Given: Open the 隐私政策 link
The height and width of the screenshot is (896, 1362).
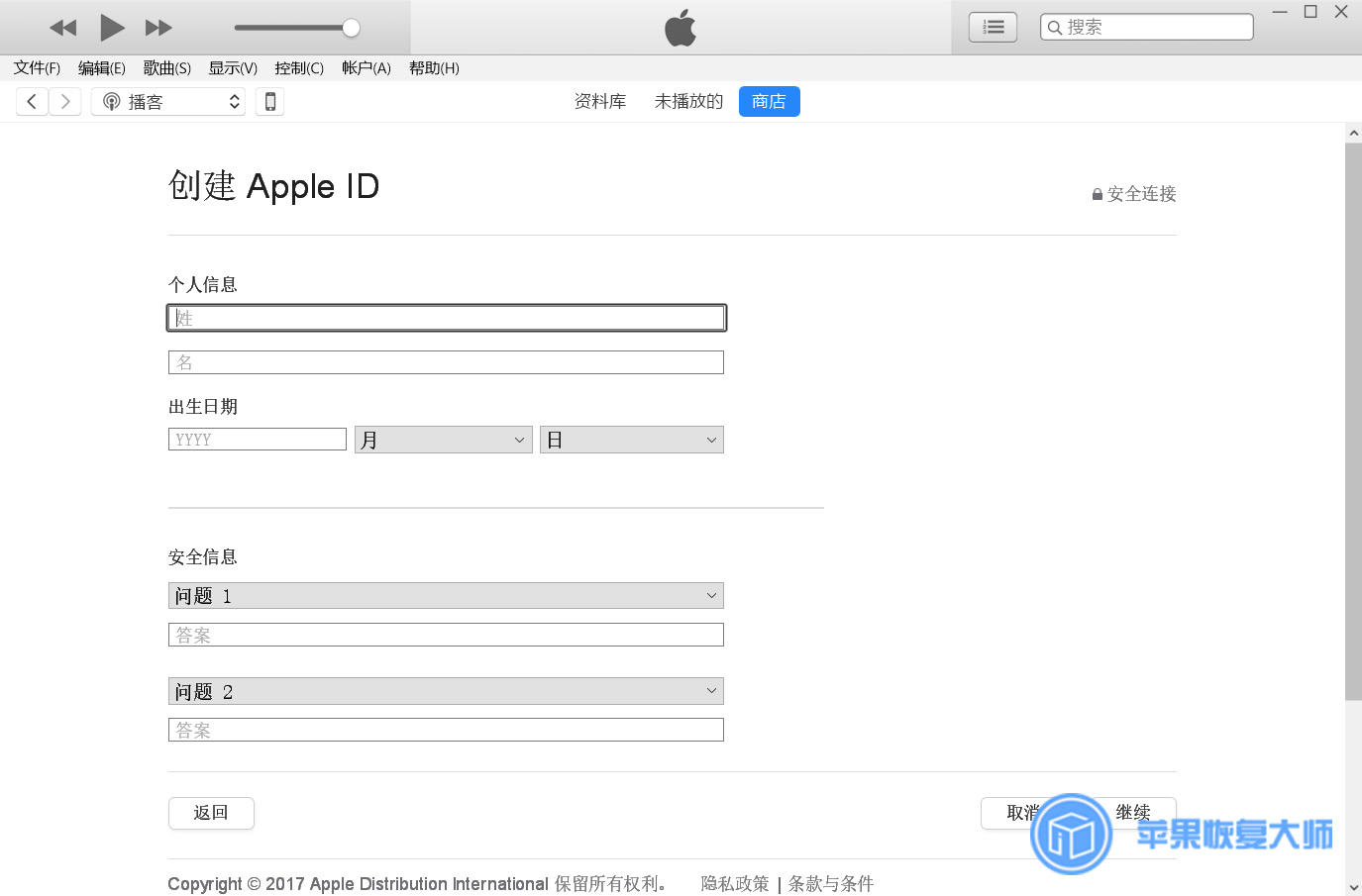Looking at the screenshot, I should pyautogui.click(x=735, y=883).
